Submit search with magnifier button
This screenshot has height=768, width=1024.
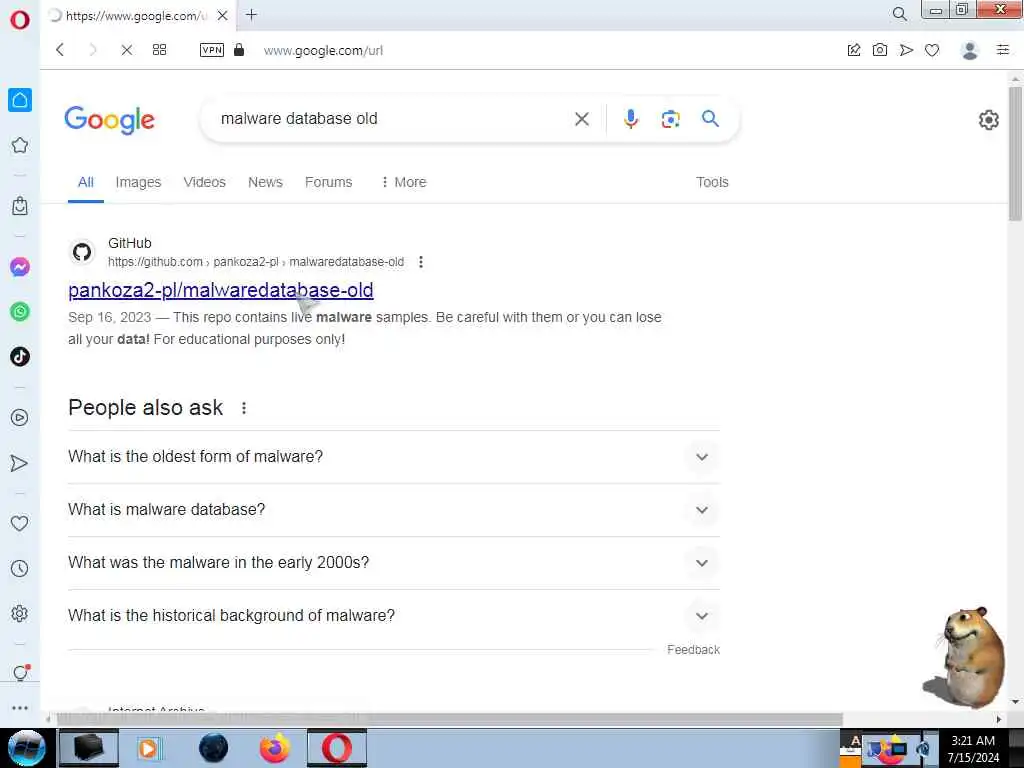tap(711, 118)
